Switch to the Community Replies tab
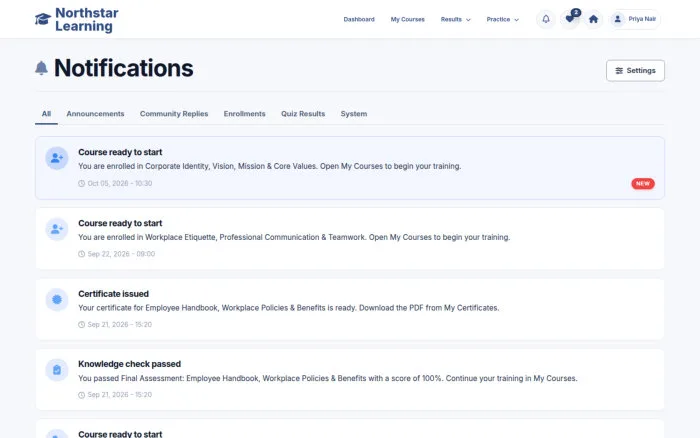 pyautogui.click(x=174, y=114)
